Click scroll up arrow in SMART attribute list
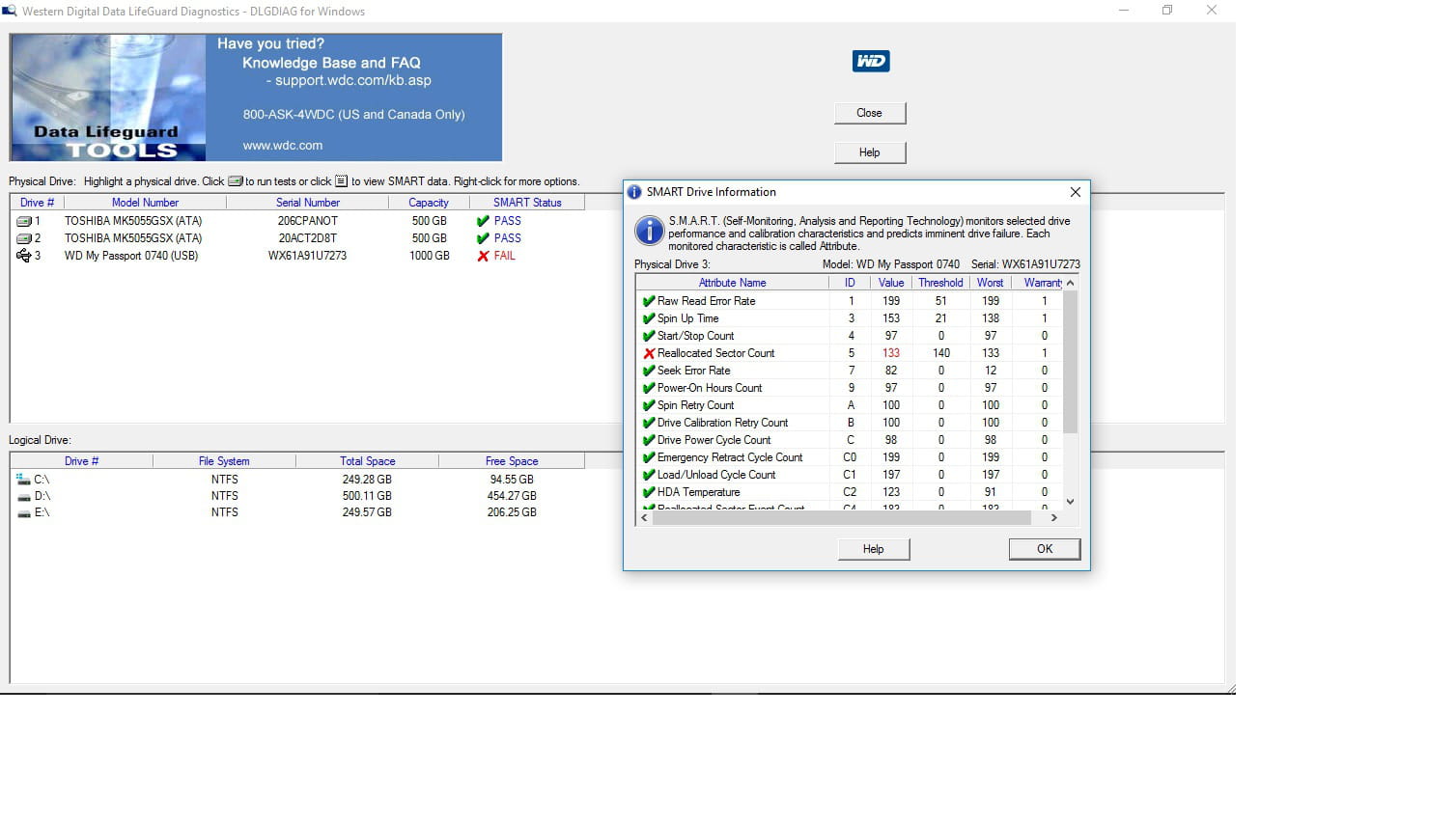This screenshot has width=1456, height=826. click(1070, 283)
